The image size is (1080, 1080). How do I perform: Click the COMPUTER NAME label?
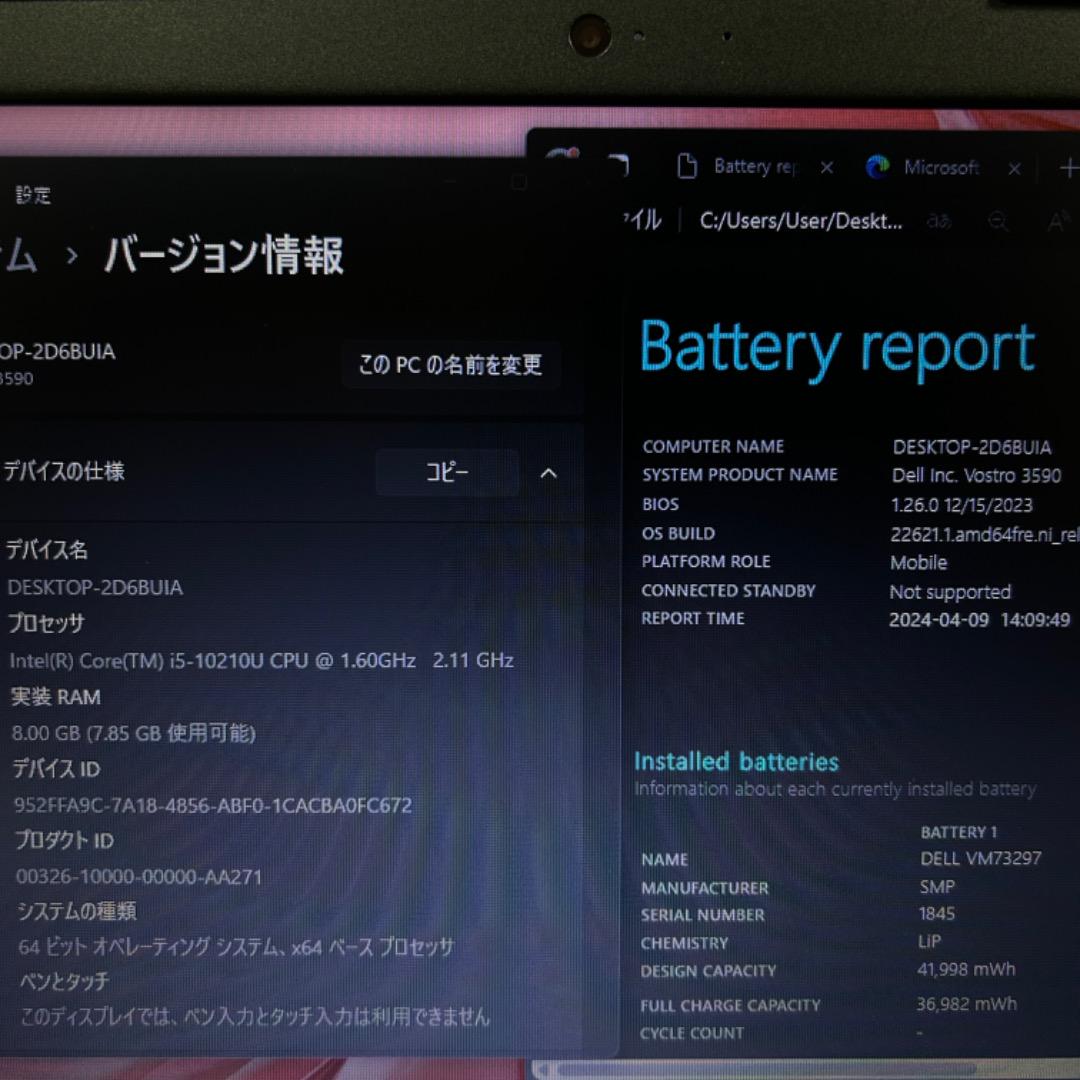714,446
